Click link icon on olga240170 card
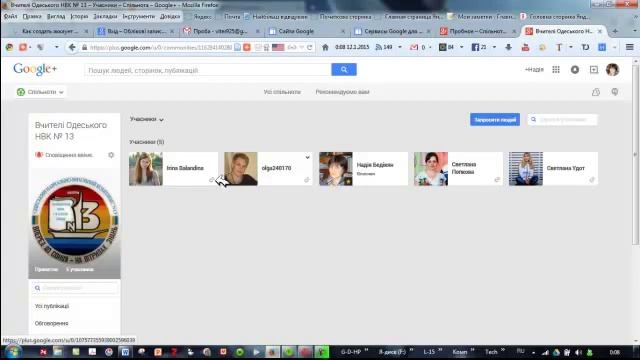Screen dimensions: 640x360 click(x=307, y=180)
